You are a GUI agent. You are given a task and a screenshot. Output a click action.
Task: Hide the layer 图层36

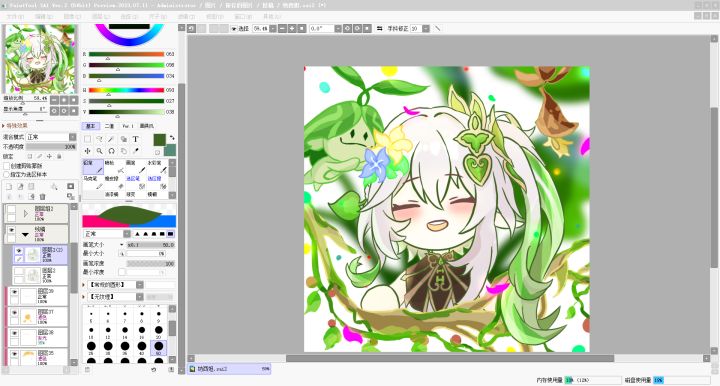click(14, 333)
